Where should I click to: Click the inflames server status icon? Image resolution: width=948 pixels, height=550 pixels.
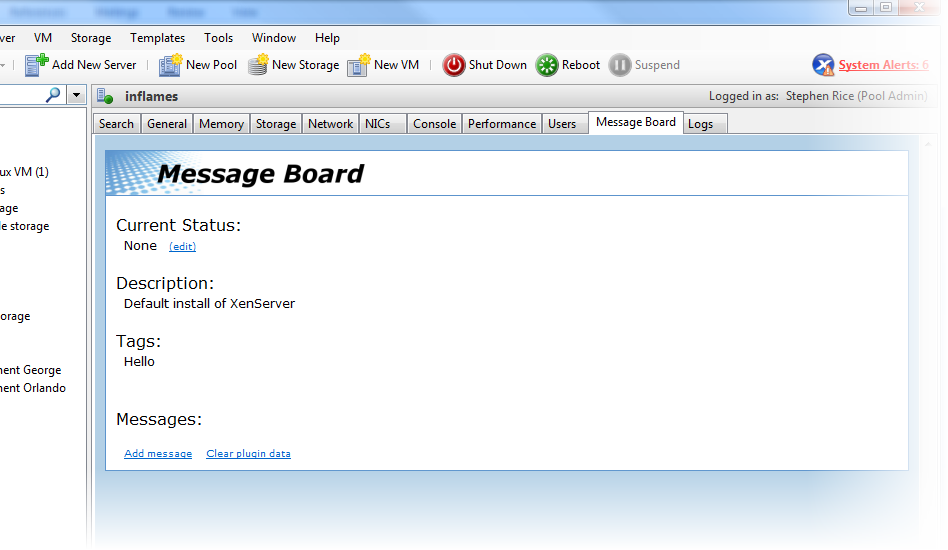point(105,96)
